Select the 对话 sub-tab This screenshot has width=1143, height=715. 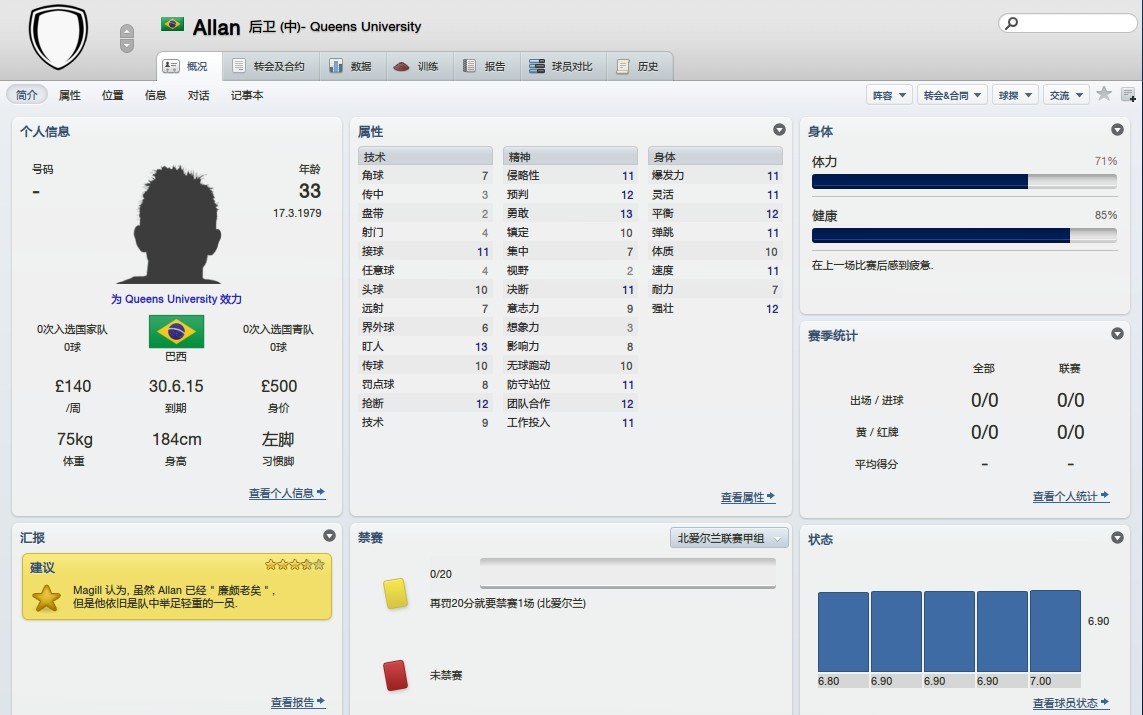point(198,95)
